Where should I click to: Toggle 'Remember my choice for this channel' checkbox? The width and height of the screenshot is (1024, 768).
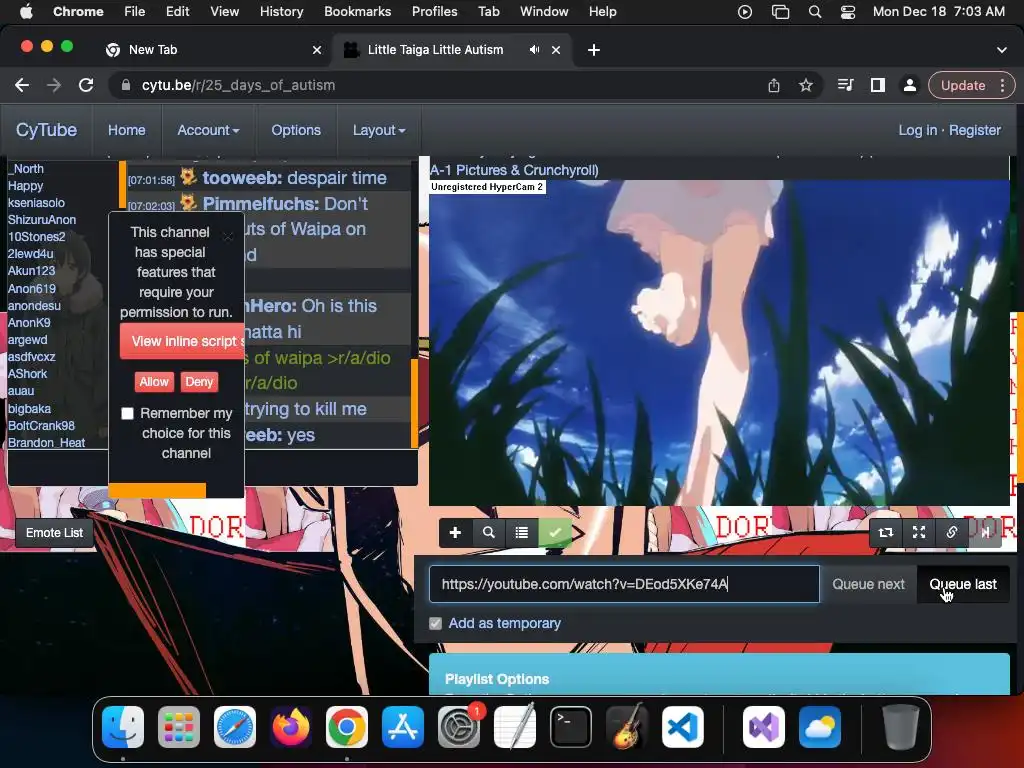click(127, 413)
